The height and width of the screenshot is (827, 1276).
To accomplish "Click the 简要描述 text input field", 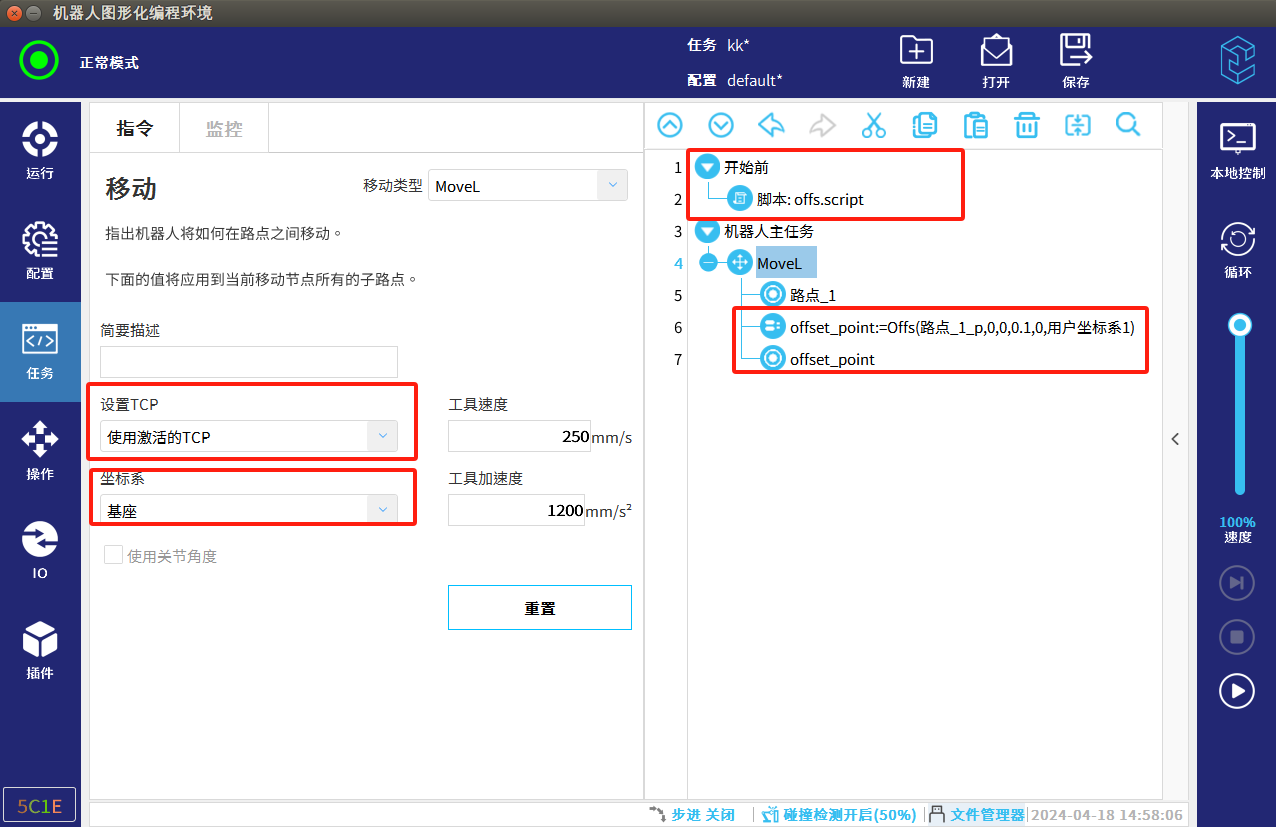I will click(249, 362).
